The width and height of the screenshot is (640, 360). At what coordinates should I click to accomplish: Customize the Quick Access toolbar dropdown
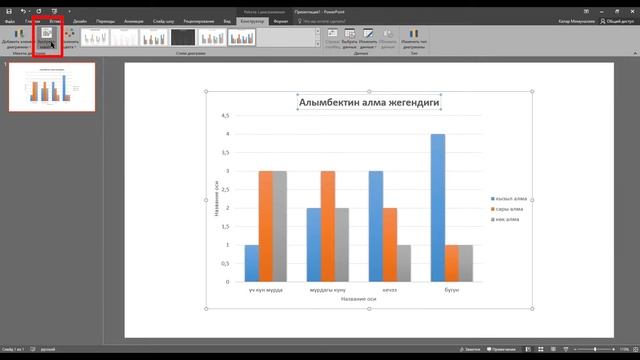[69, 11]
